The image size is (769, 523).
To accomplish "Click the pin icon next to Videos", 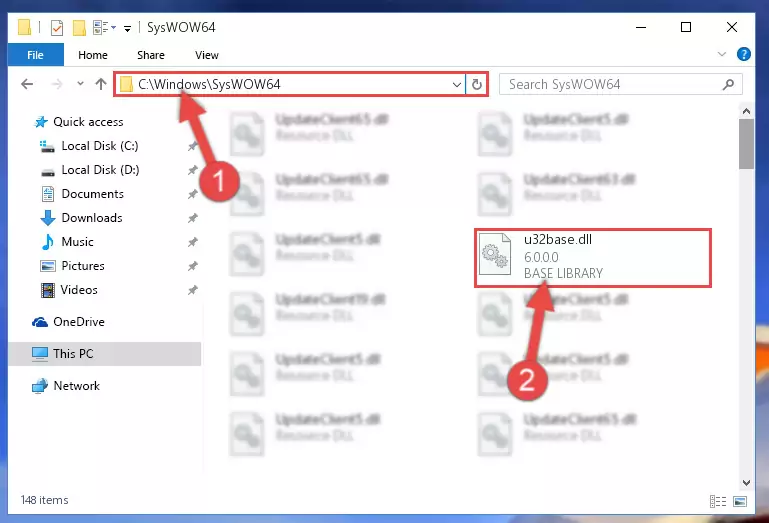I will 193,290.
